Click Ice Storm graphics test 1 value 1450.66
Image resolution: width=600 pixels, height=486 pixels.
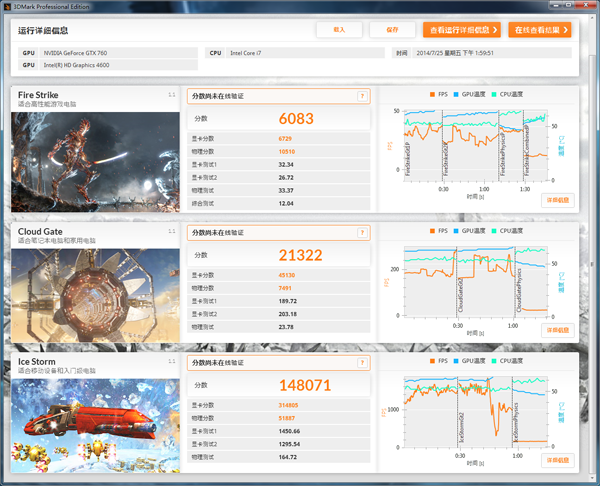click(x=289, y=431)
